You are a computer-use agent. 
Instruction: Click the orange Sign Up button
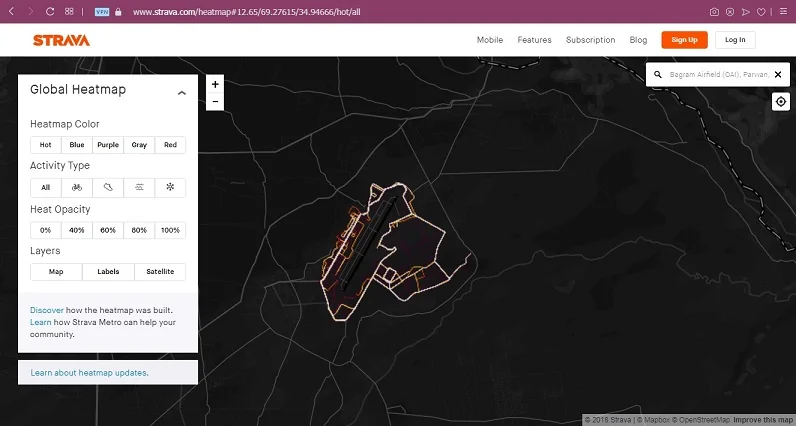coord(684,40)
